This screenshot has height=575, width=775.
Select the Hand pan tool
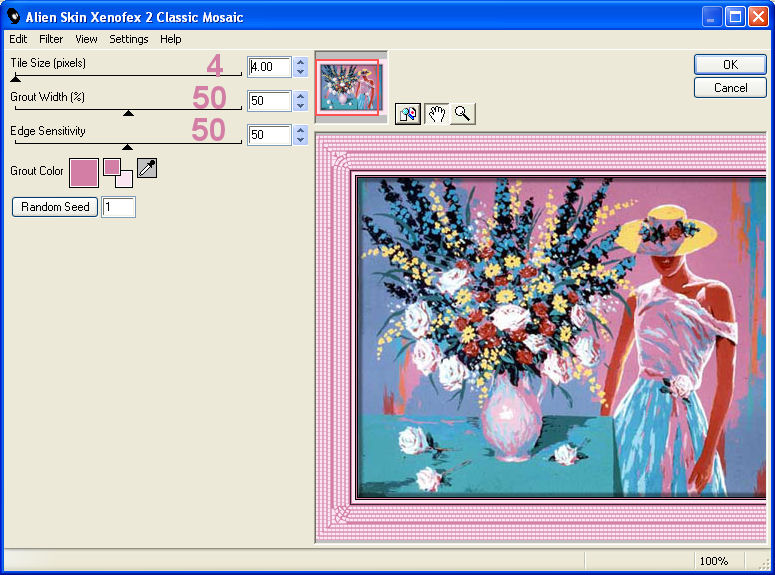pos(436,114)
